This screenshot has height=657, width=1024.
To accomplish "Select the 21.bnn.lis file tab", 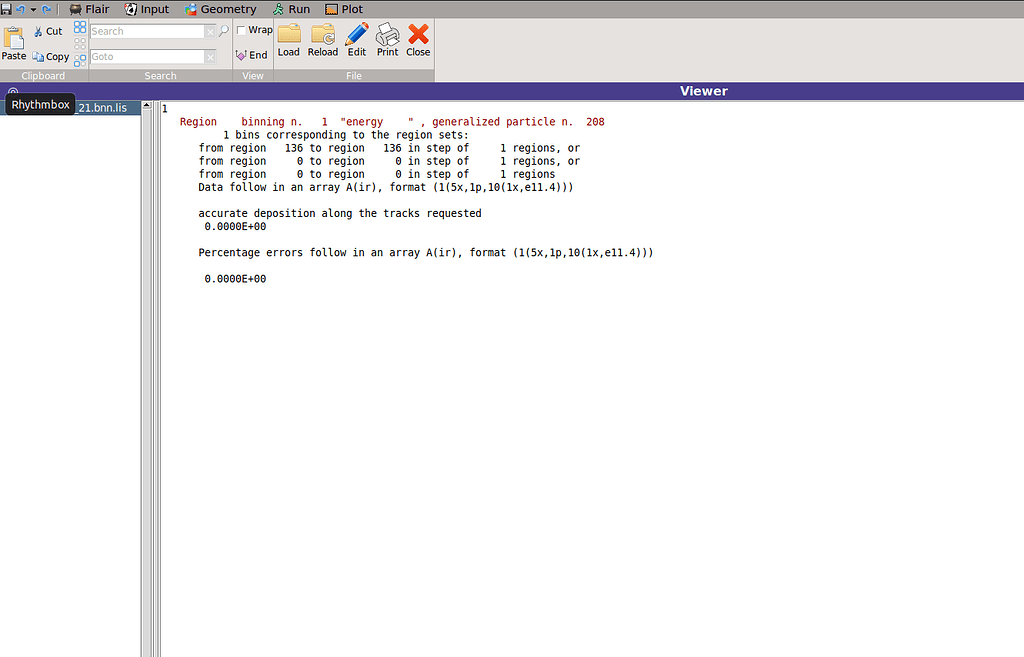I will [102, 107].
